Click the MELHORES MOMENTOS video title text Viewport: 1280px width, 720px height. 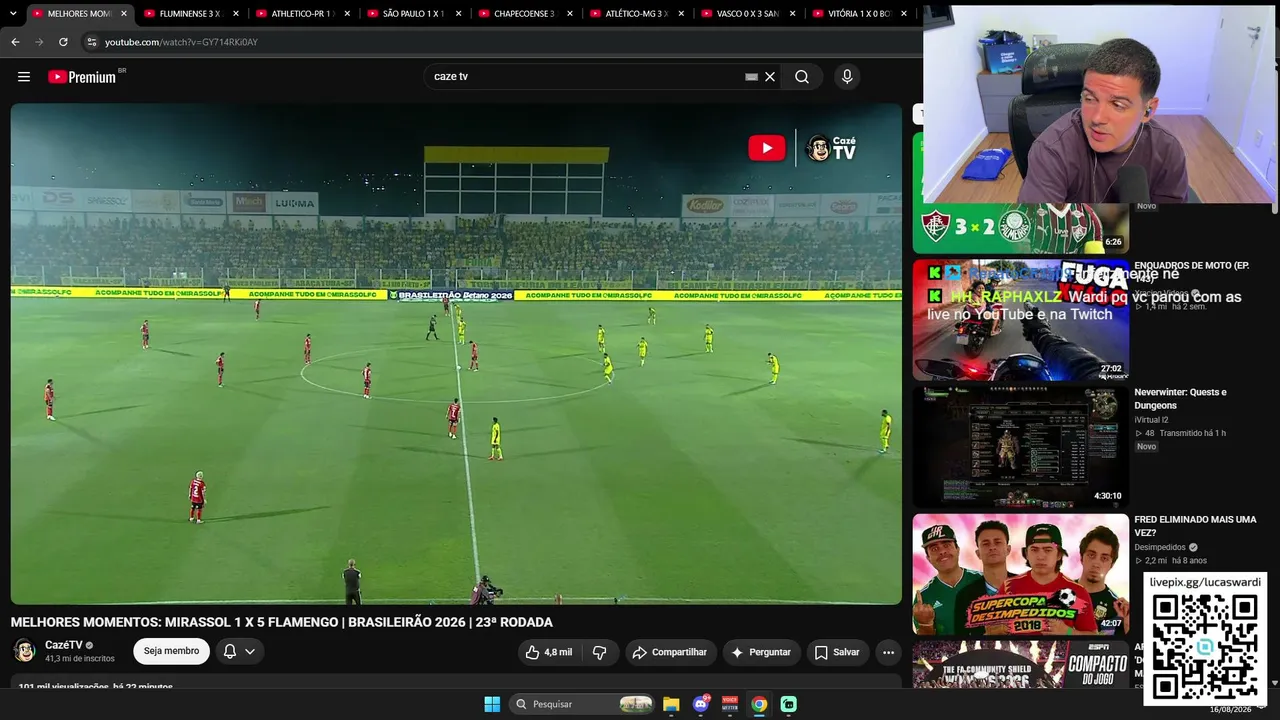[x=281, y=622]
